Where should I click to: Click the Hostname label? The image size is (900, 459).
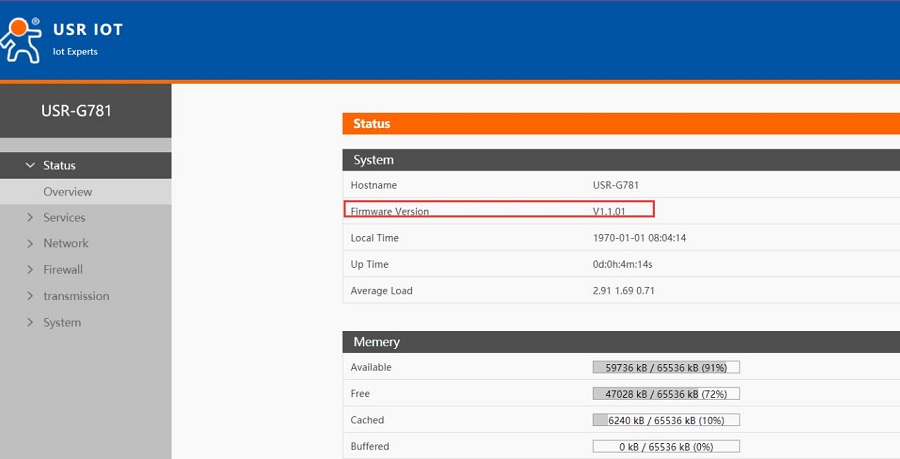[x=374, y=185]
